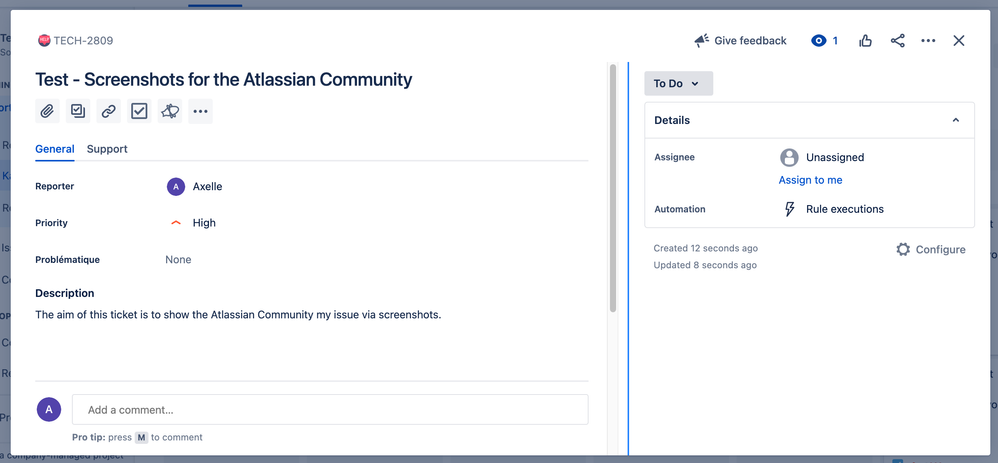Open the To Do status dropdown
998x463 pixels.
coord(678,83)
